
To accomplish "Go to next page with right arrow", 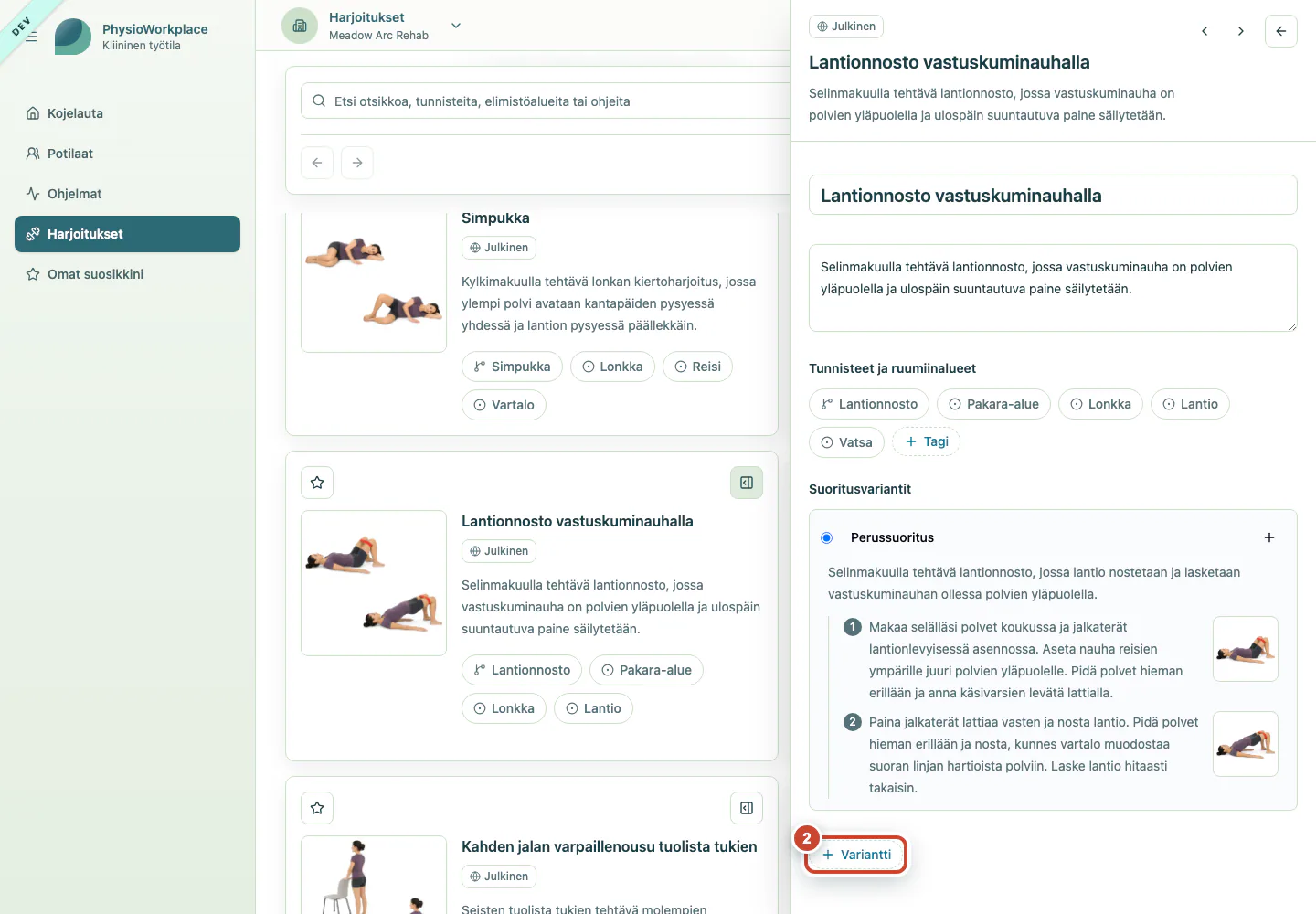I will (x=357, y=163).
